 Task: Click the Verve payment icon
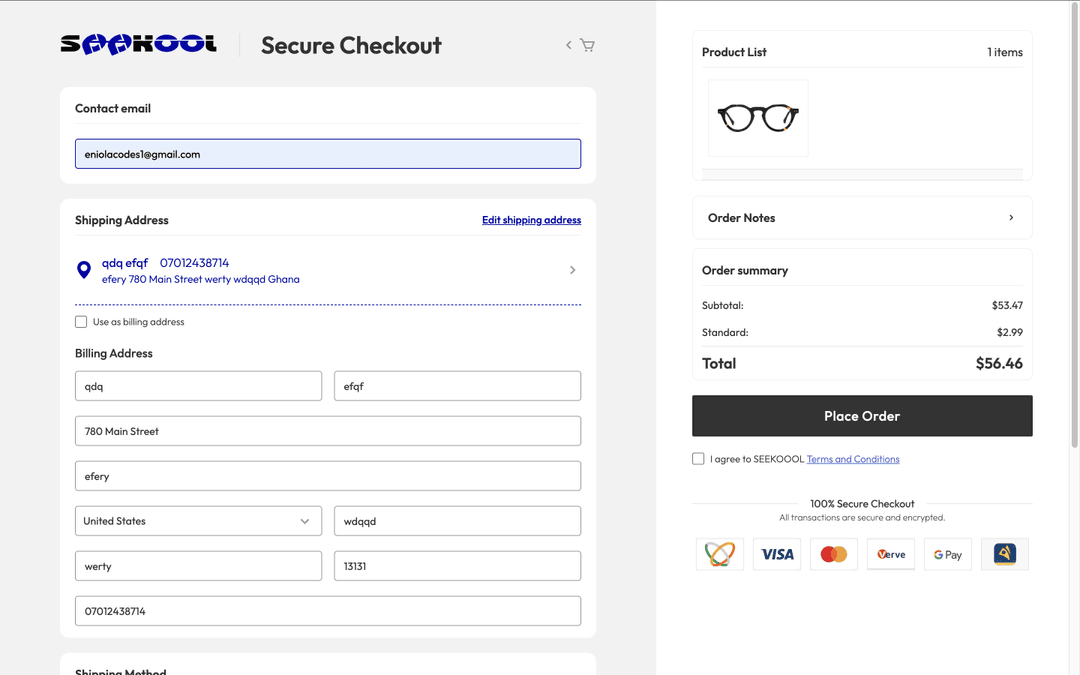click(891, 554)
